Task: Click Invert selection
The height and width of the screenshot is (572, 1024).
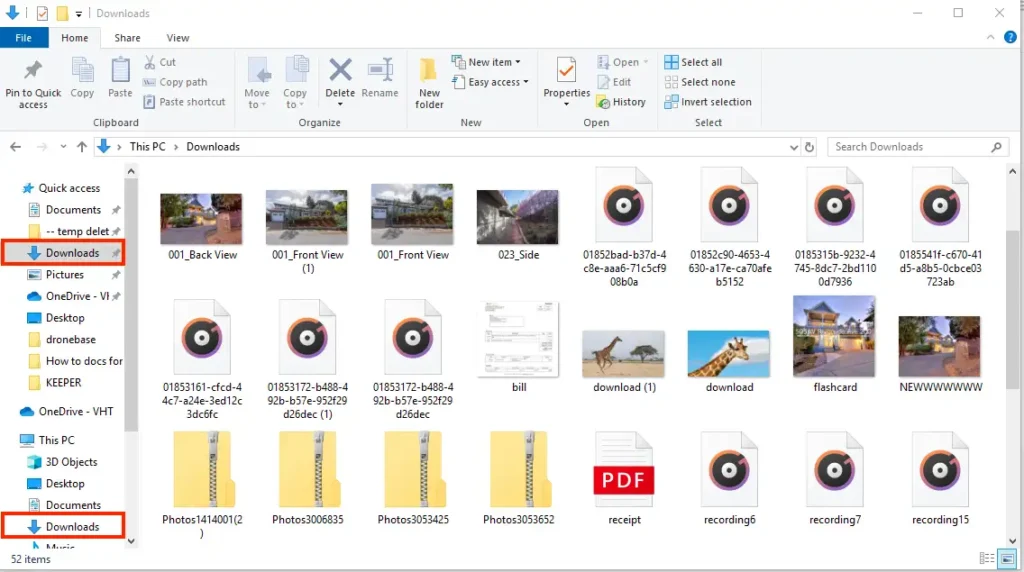Action: (708, 102)
